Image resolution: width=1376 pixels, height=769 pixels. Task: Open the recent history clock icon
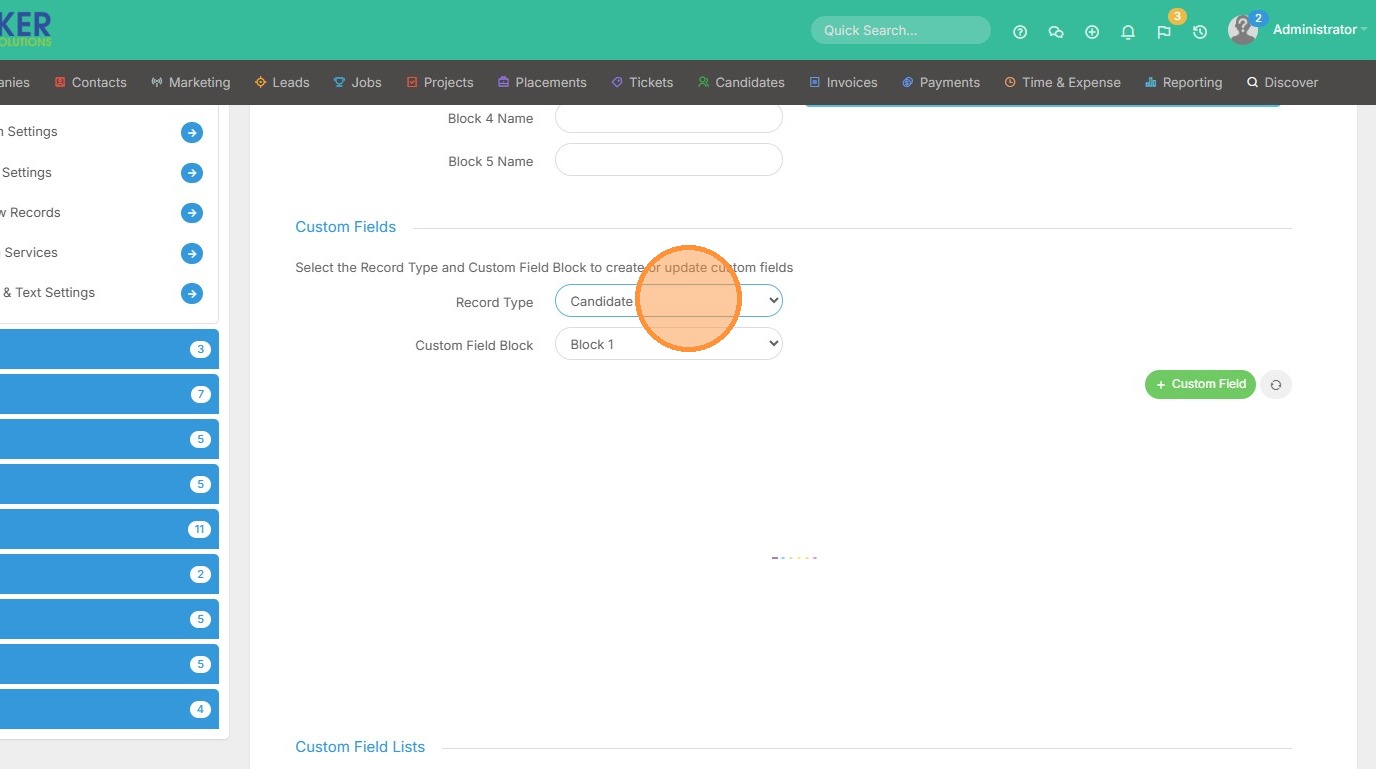1200,32
